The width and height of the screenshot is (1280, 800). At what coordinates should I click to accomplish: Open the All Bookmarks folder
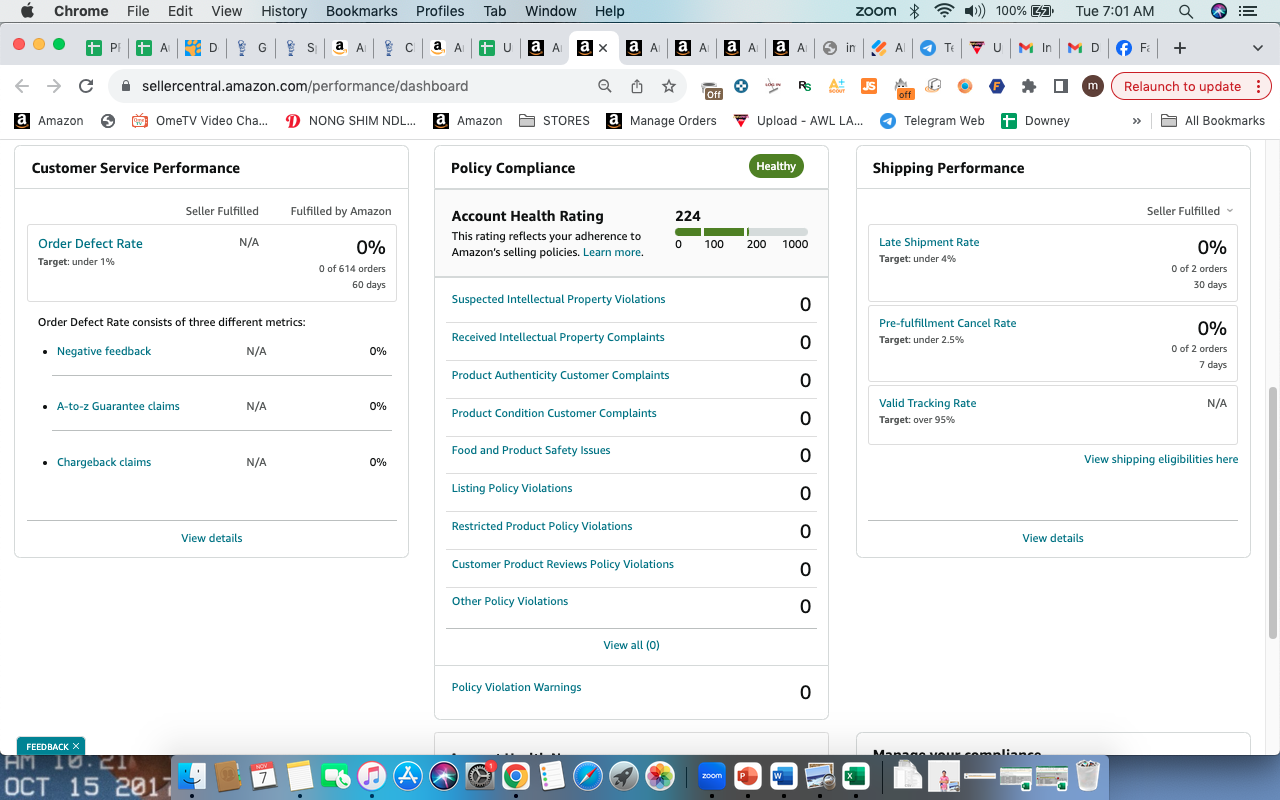(1213, 121)
